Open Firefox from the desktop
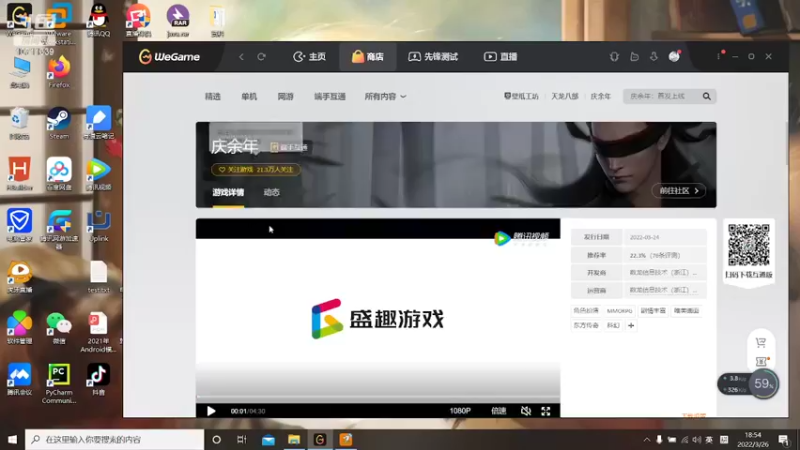This screenshot has width=800, height=450. point(59,72)
